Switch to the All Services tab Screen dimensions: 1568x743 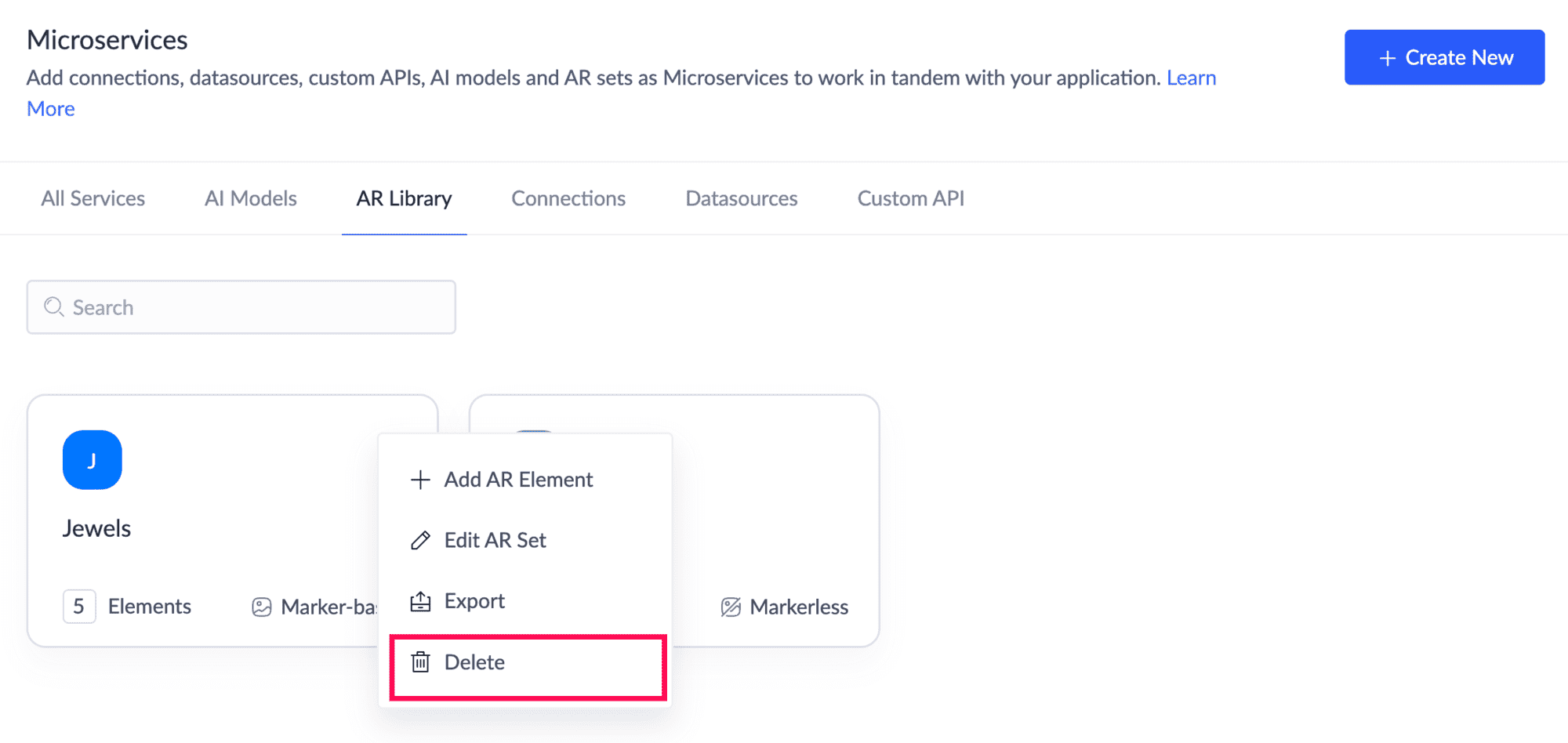tap(93, 199)
